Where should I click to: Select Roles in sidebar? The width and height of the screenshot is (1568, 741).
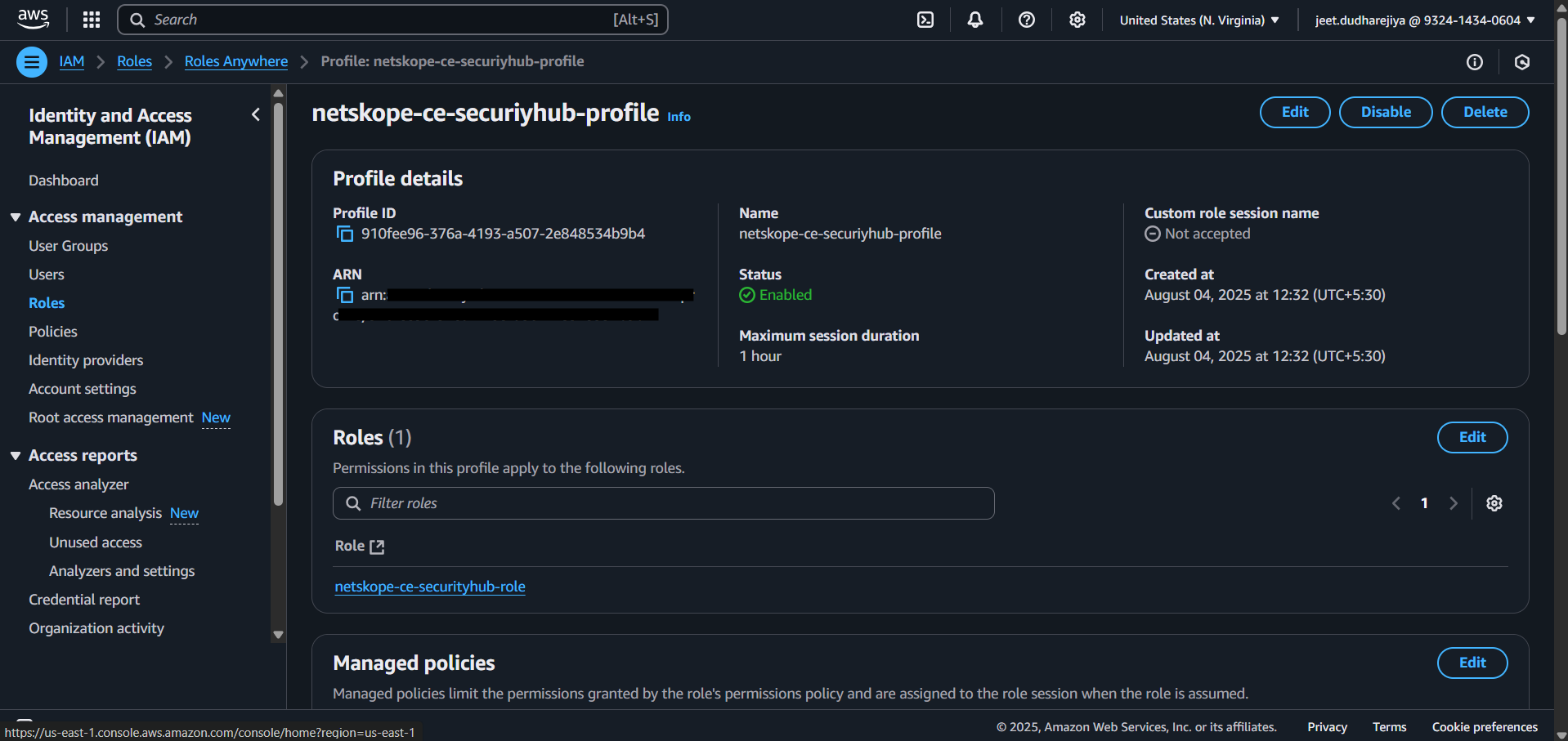47,303
